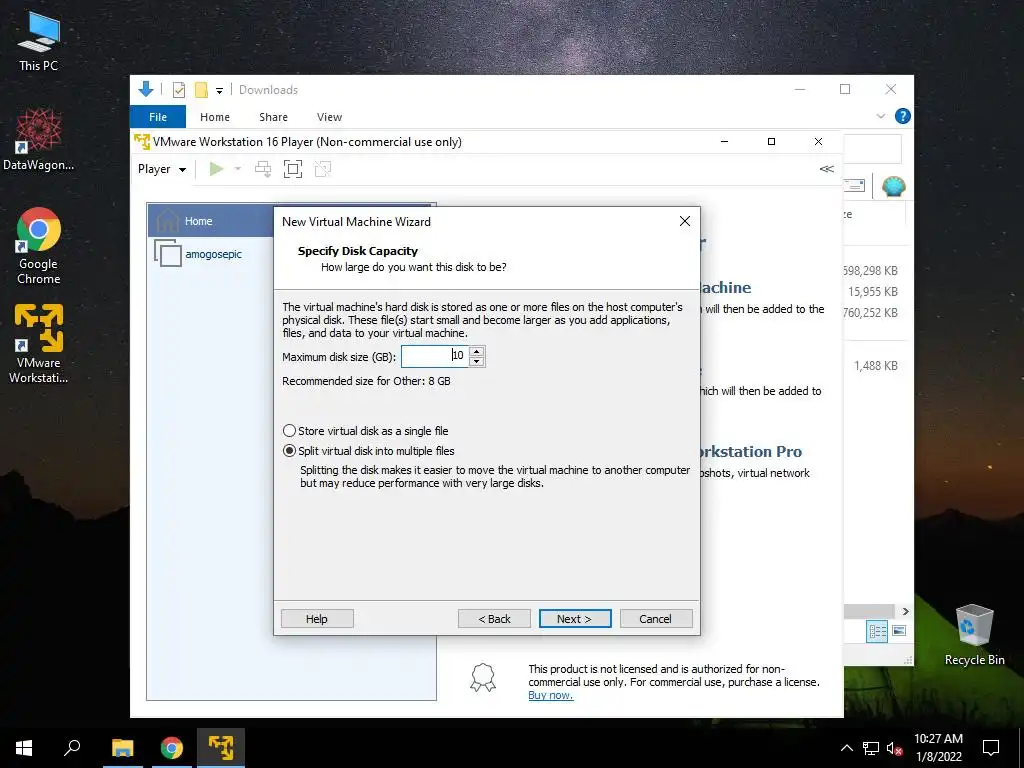Click the Unity mode toolbar icon
Image resolution: width=1024 pixels, height=768 pixels.
tap(323, 169)
